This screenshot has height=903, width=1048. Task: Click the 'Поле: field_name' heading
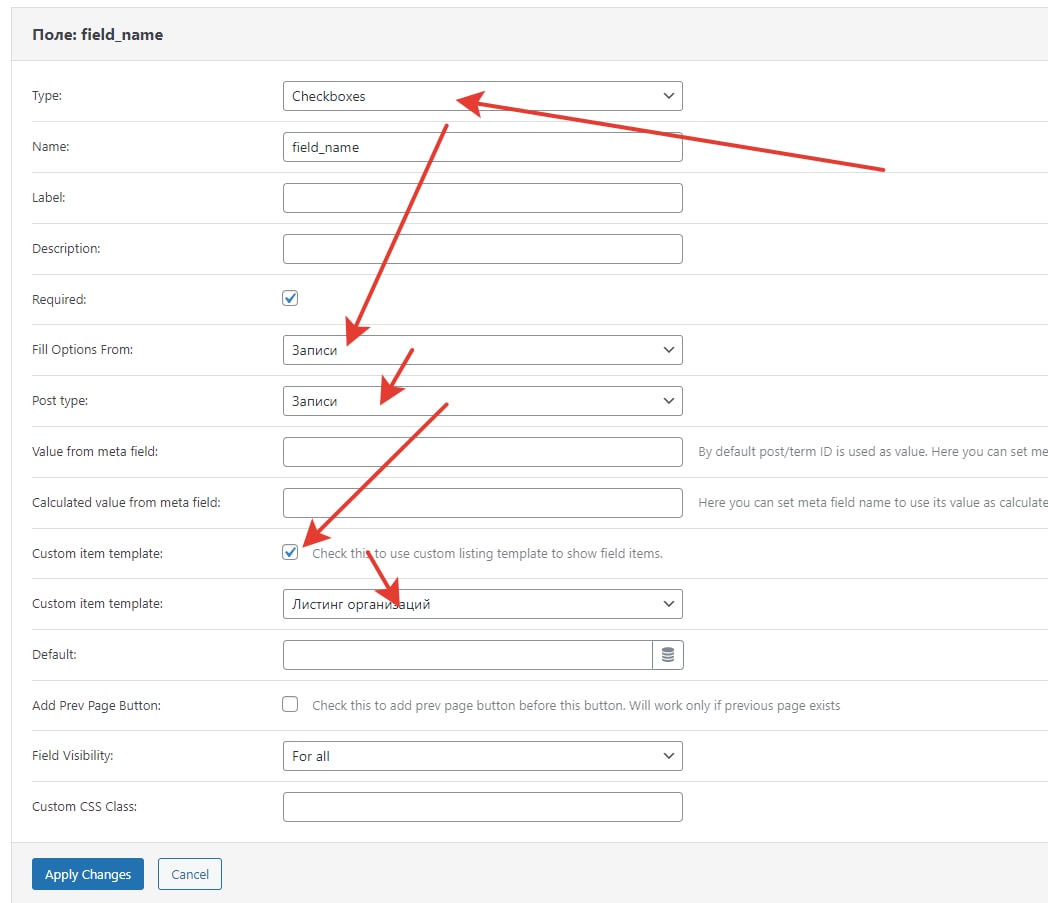coord(98,35)
